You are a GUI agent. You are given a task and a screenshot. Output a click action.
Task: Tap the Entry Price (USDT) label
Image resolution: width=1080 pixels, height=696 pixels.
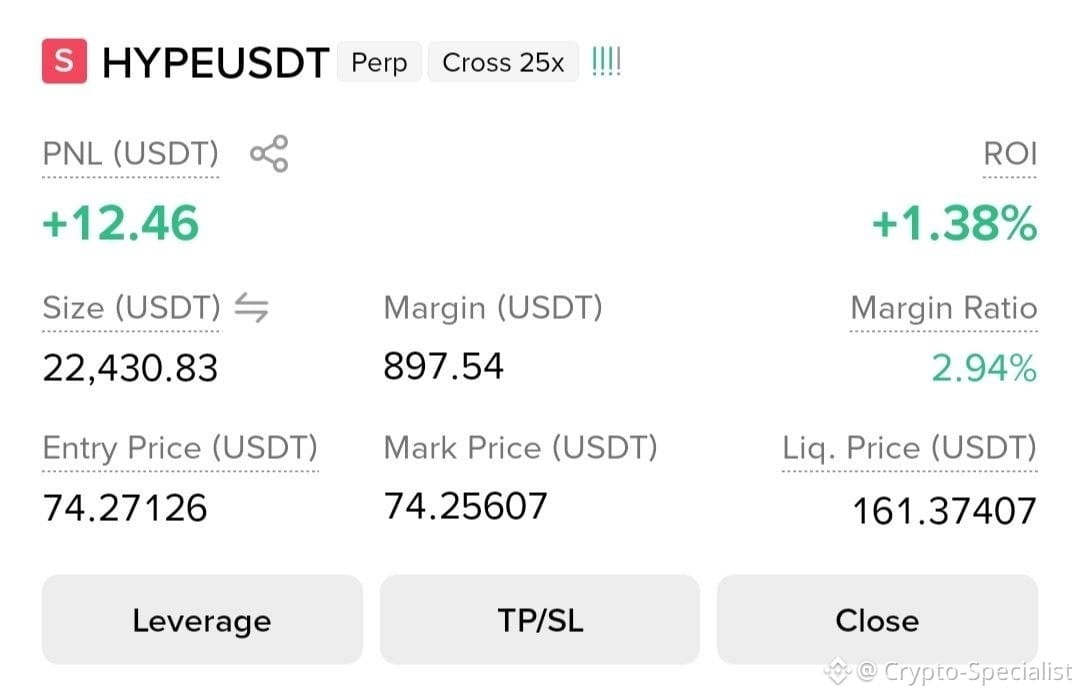pos(180,448)
